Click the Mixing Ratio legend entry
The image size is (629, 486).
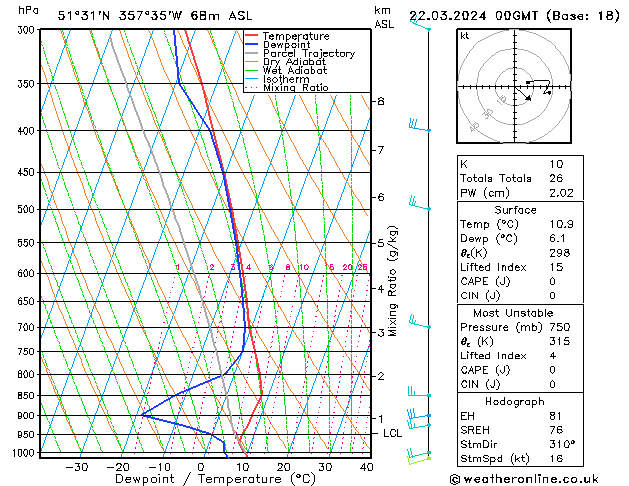coord(287,87)
